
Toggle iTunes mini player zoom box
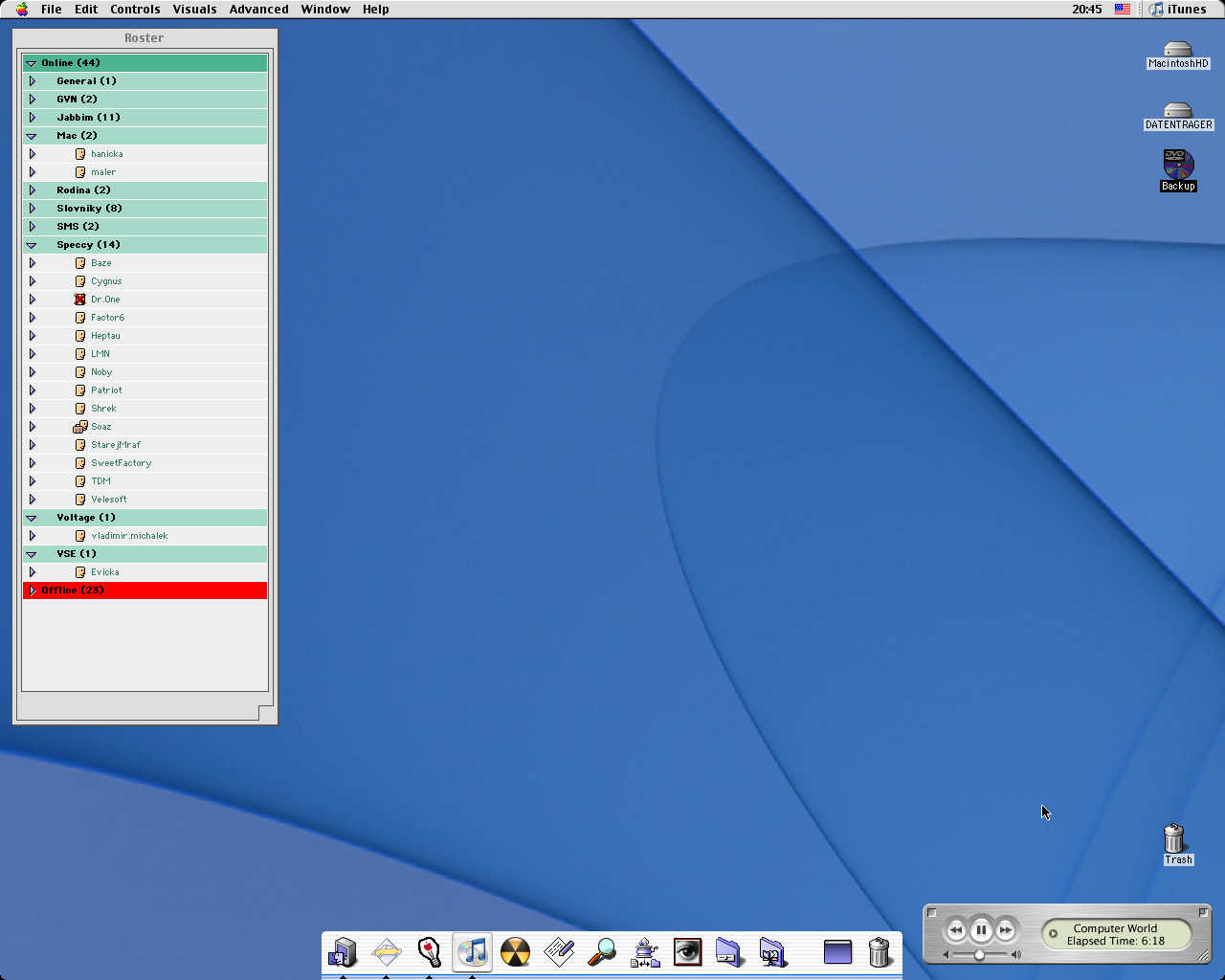(1203, 912)
